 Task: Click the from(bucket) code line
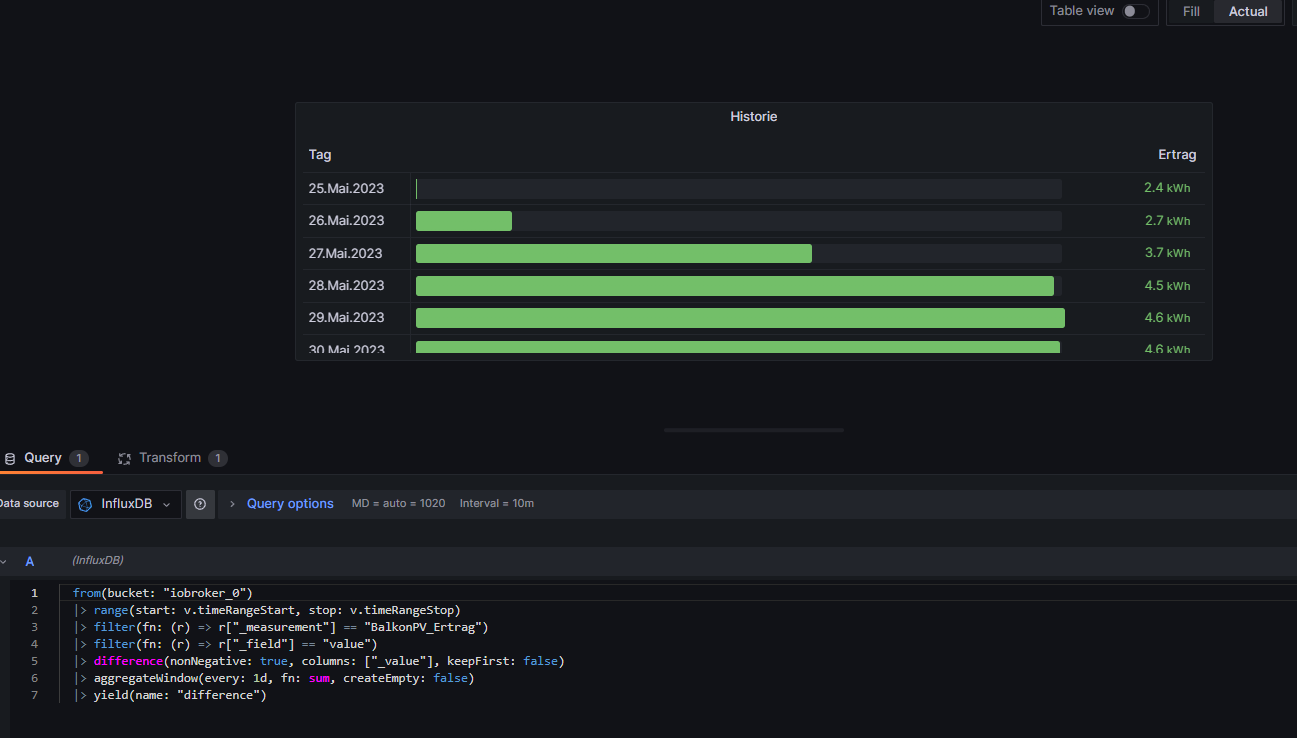click(x=163, y=593)
